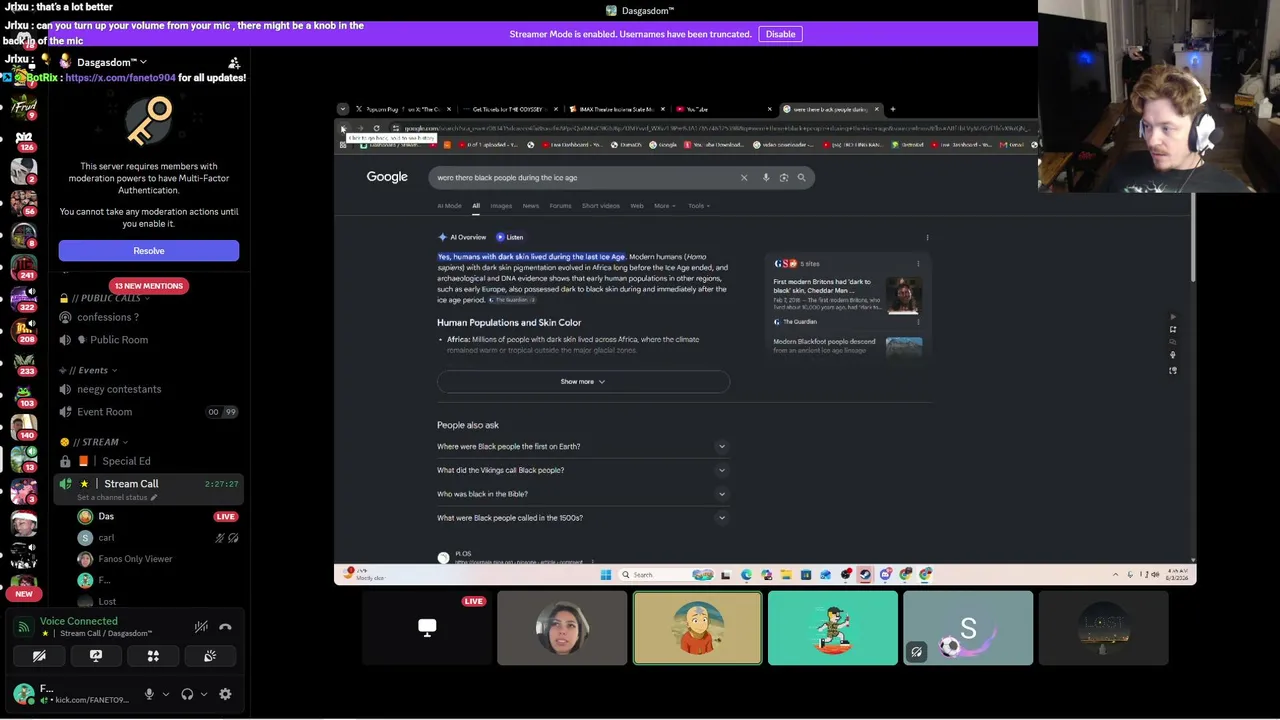1280x720 pixels.
Task: Collapse the // Events category
Action: (x=88, y=370)
